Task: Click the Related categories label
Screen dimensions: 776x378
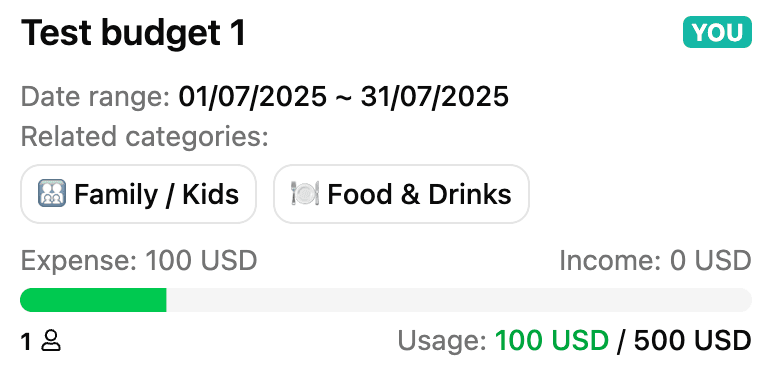Action: [x=145, y=137]
